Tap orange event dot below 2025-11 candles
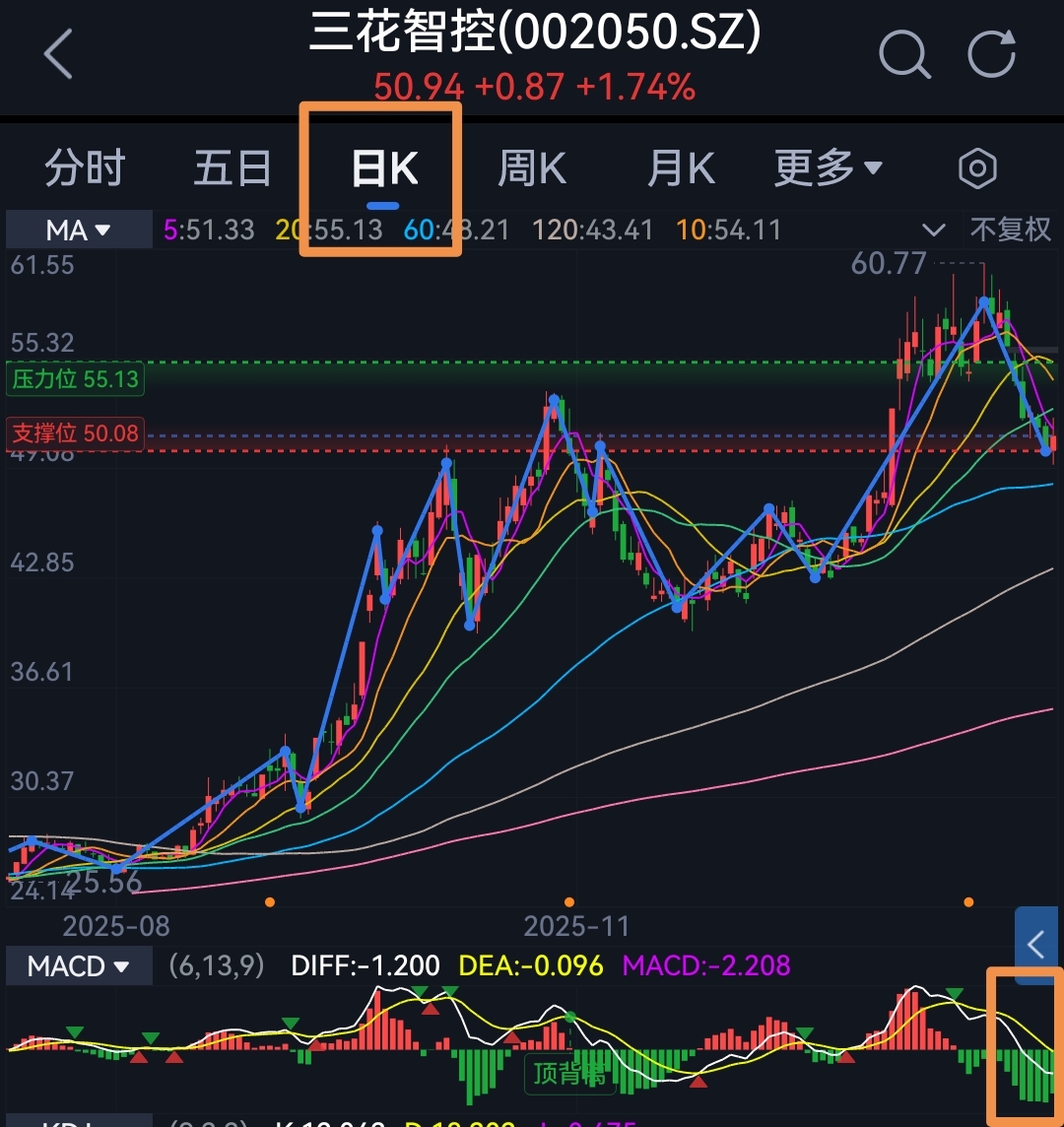Screen dimensions: 1064x1127 pos(569,902)
